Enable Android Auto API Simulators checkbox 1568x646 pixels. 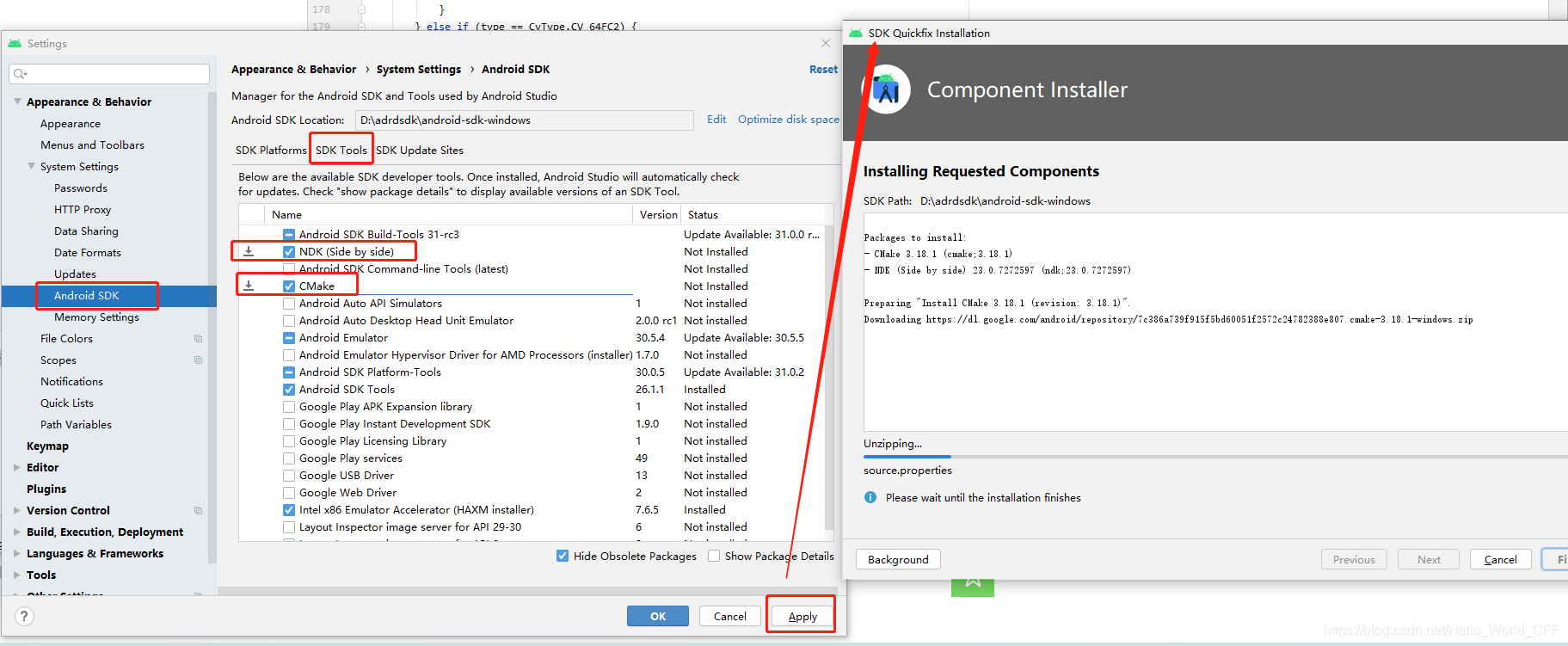[289, 304]
